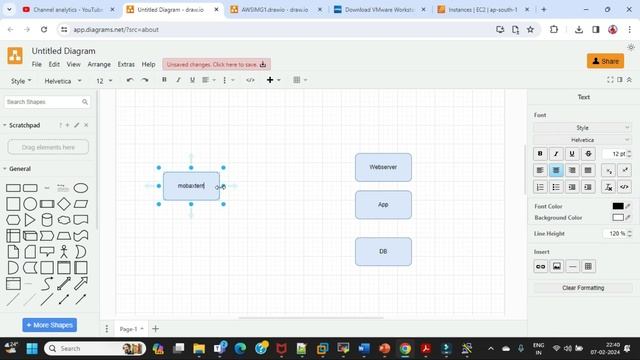Select the diamond shape in General
The image size is (640, 360).
pos(64,204)
